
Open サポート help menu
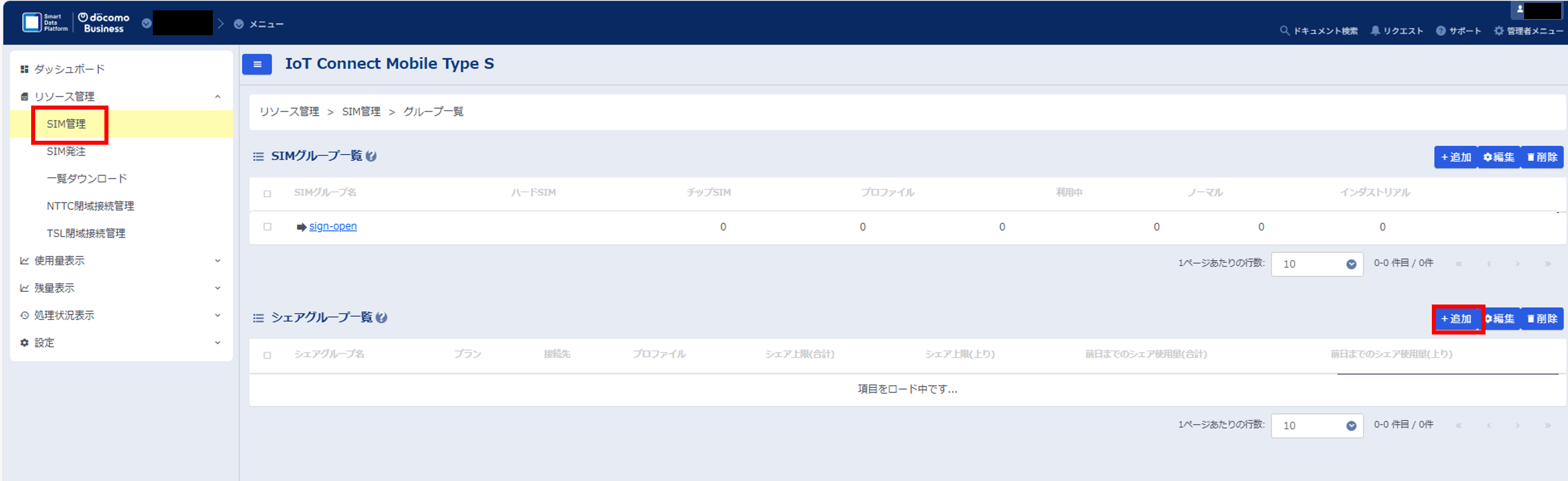click(1458, 31)
